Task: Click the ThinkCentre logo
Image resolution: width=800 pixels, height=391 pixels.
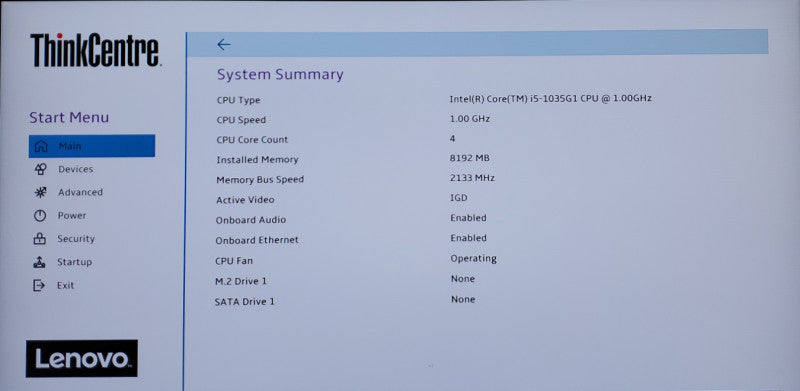Action: [95, 50]
